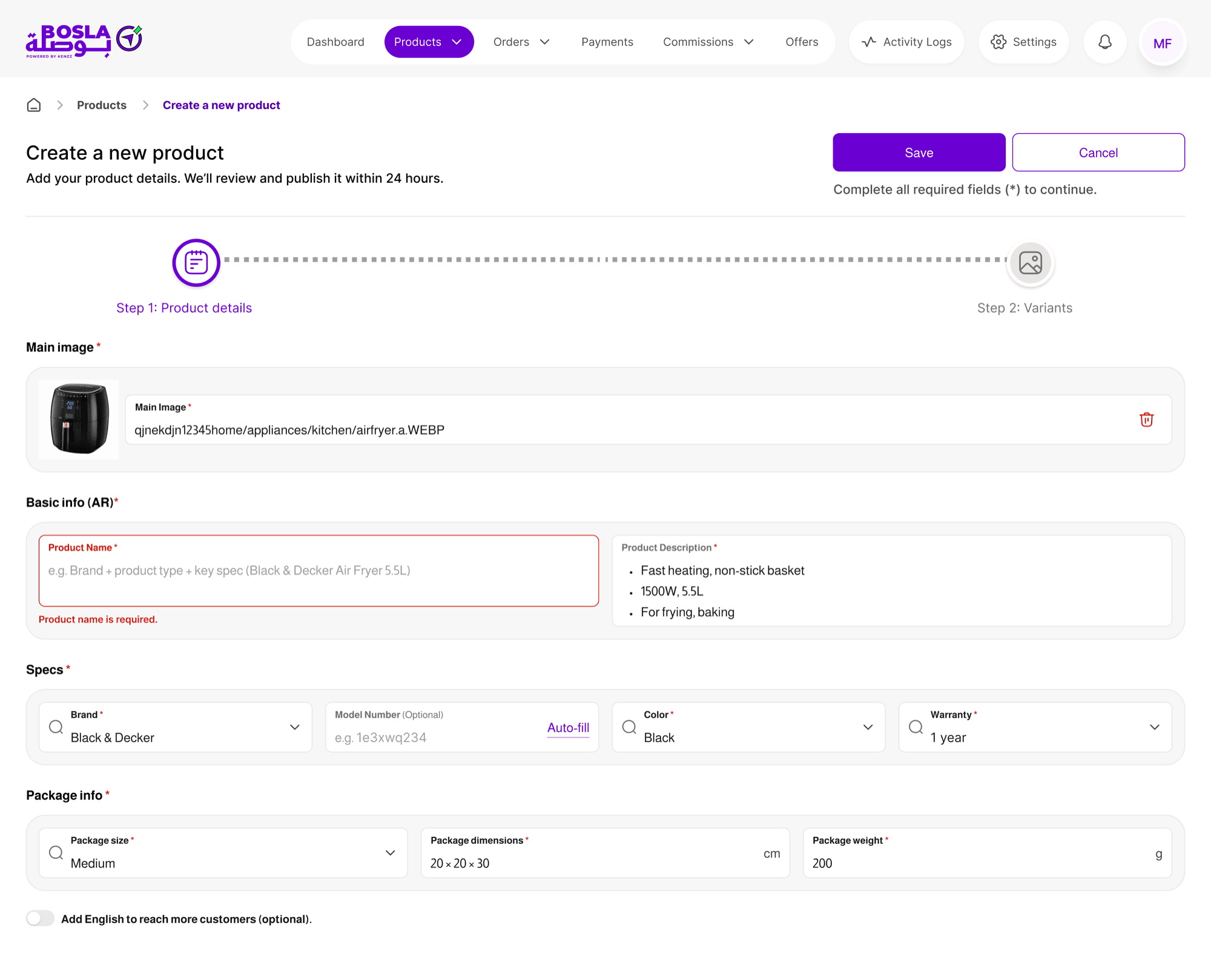Viewport: 1211px width, 980px height.
Task: Click the search icon in Package size field
Action: coord(56,853)
